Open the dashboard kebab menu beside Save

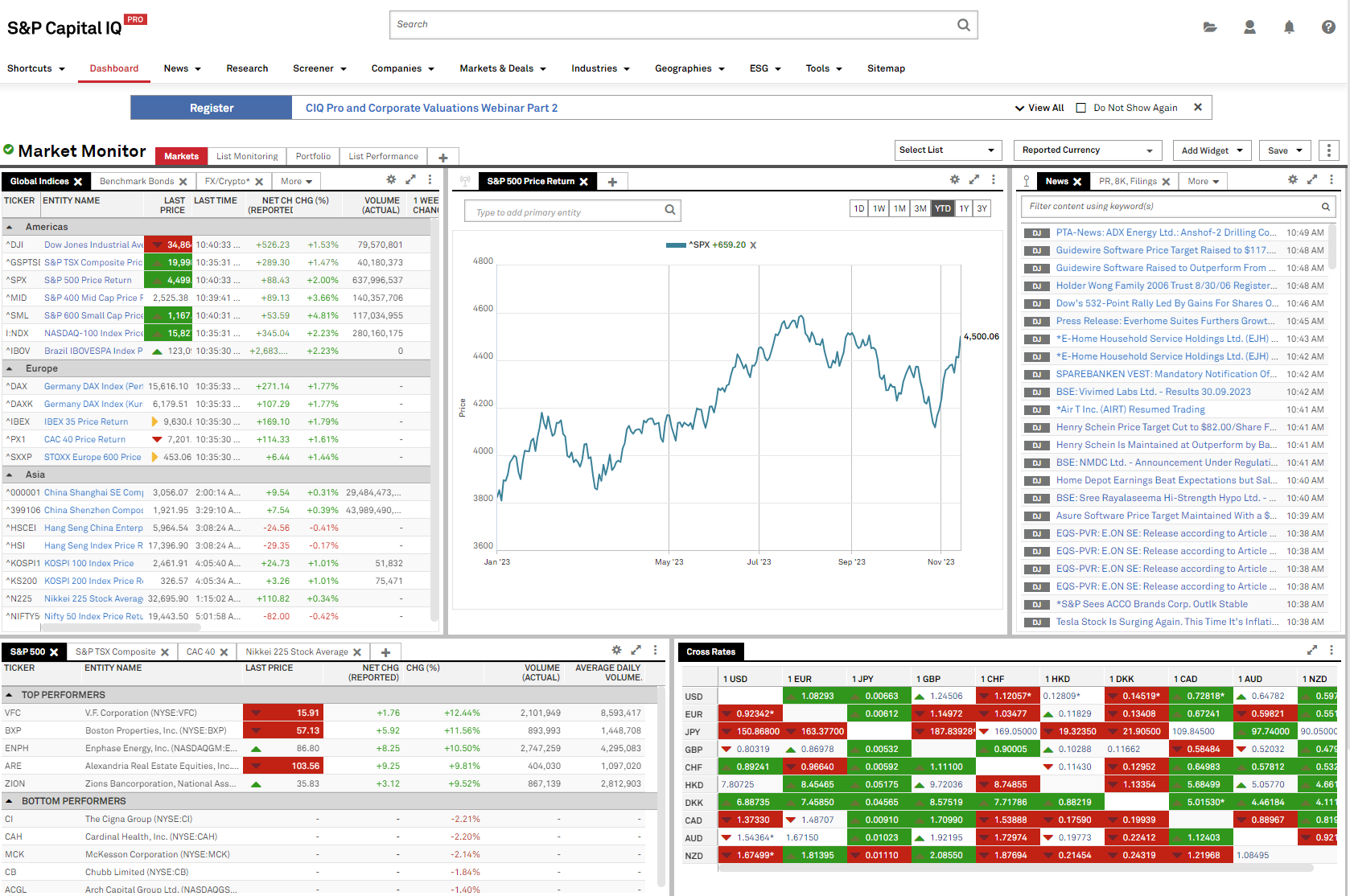(1328, 150)
